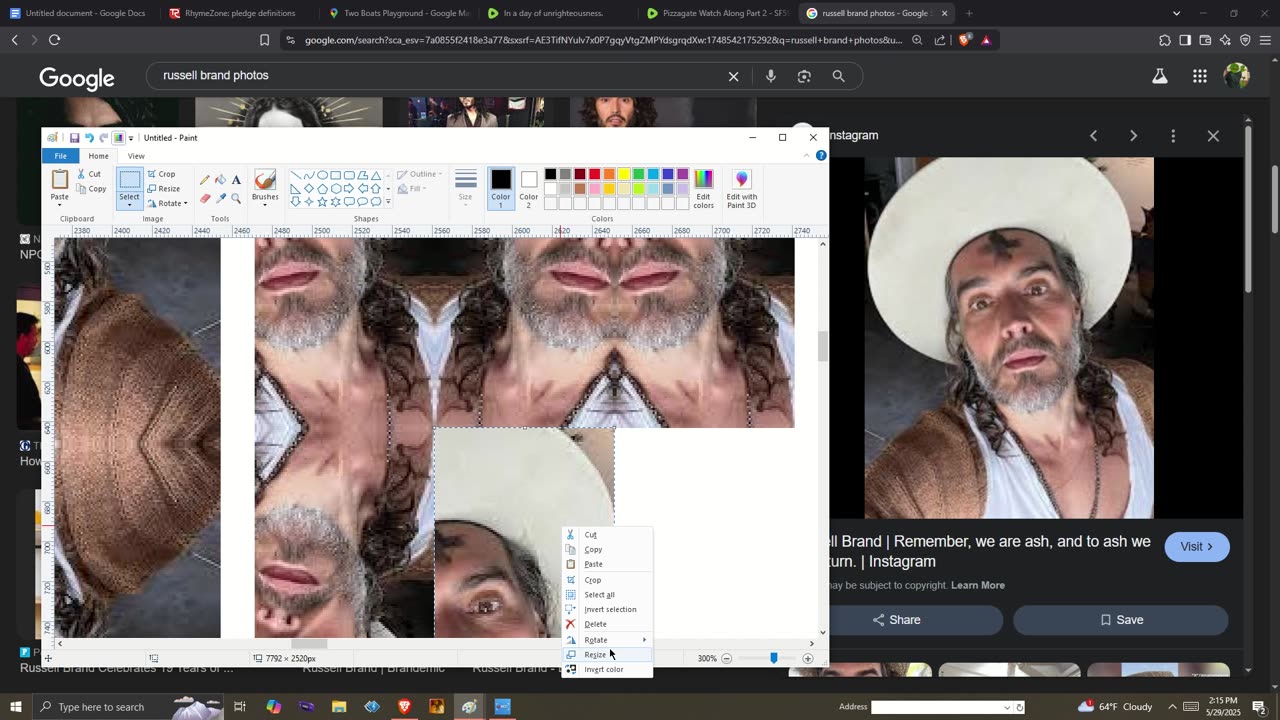Customize Quick Access Toolbar dropdown
The height and width of the screenshot is (720, 1280).
[x=130, y=138]
